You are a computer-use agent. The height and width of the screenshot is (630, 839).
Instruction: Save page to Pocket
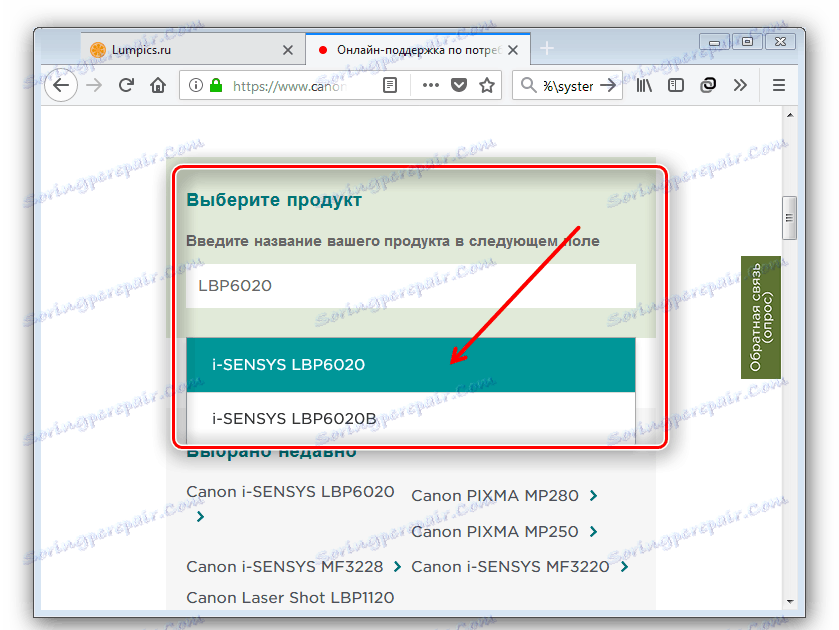(x=459, y=85)
